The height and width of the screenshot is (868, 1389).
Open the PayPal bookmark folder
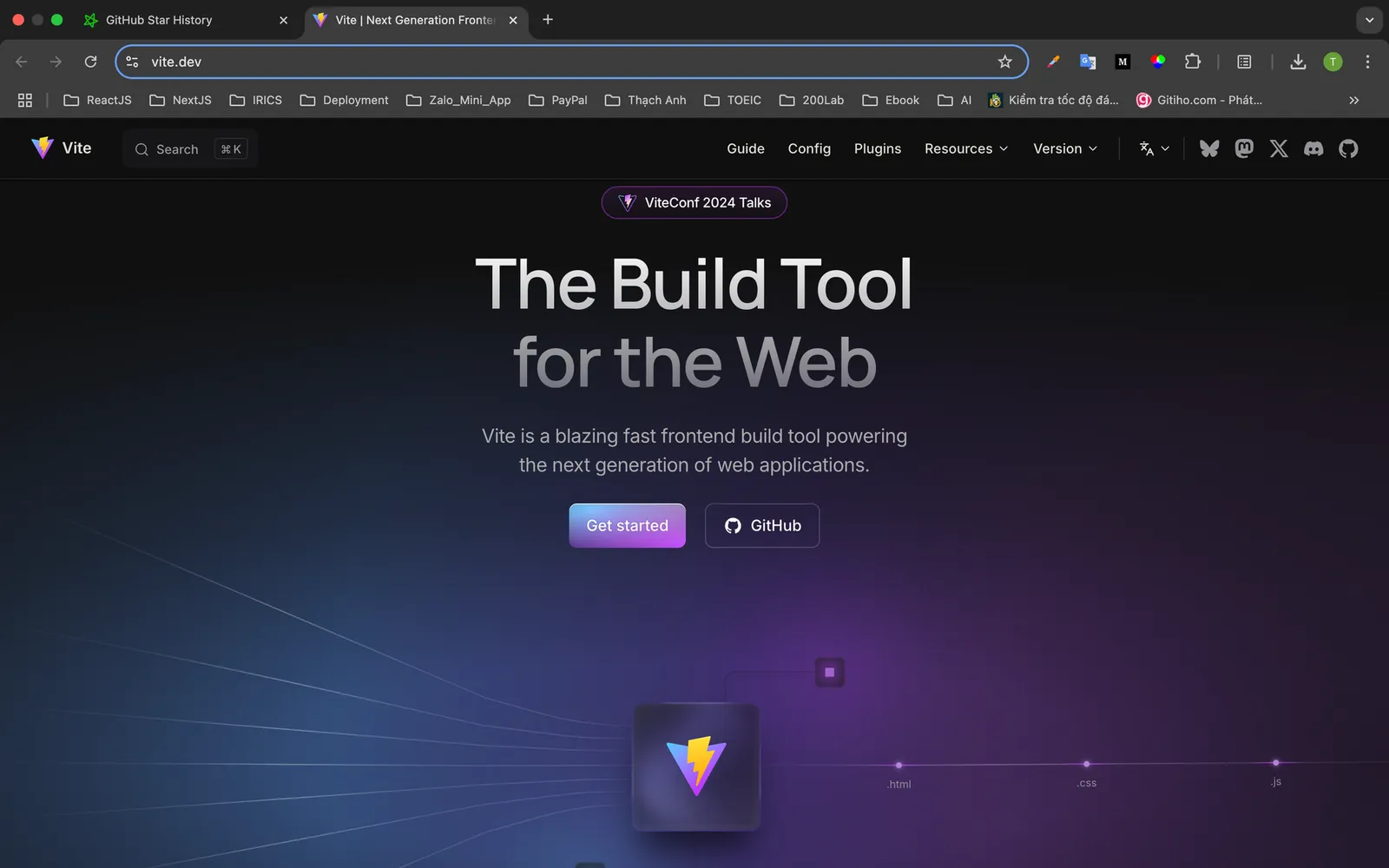click(558, 100)
